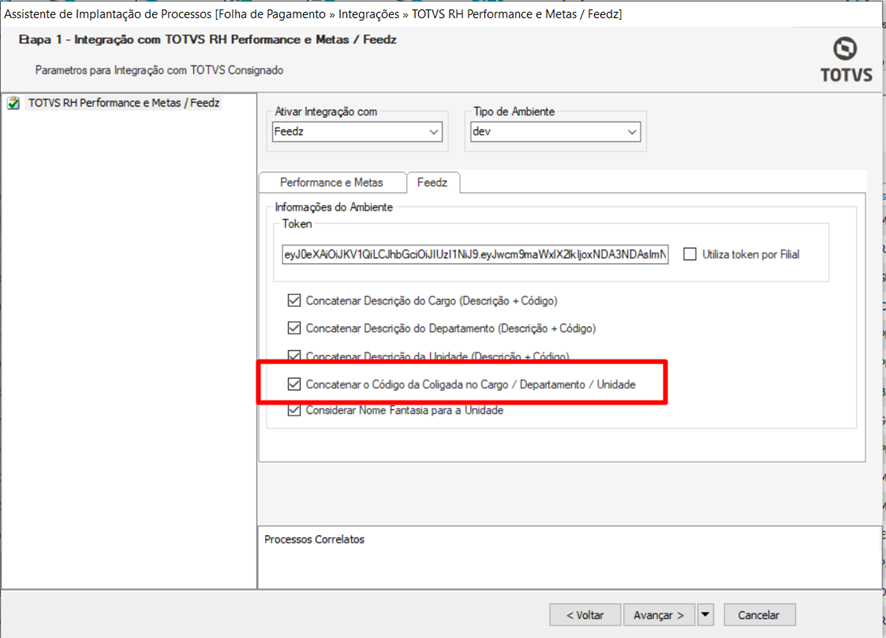
Task: Click the TOTVS logo icon
Action: click(x=845, y=59)
